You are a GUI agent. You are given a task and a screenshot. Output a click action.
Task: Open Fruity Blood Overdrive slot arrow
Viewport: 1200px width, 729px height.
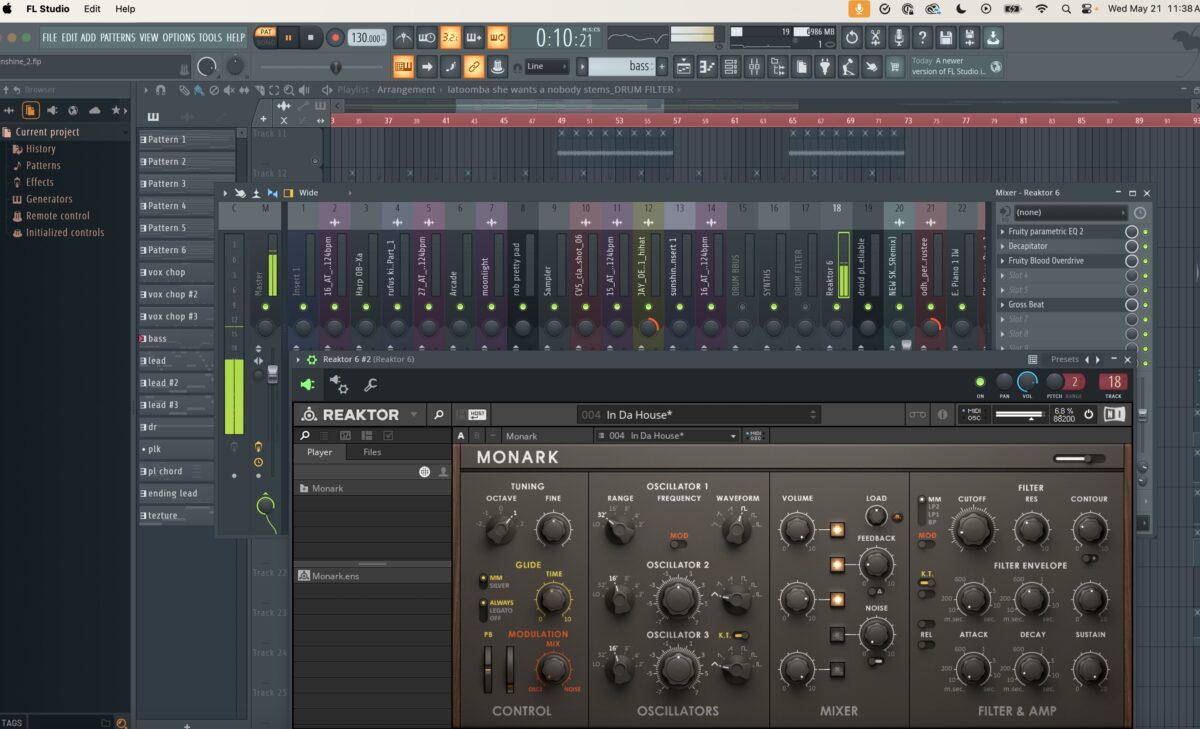[x=1003, y=261]
